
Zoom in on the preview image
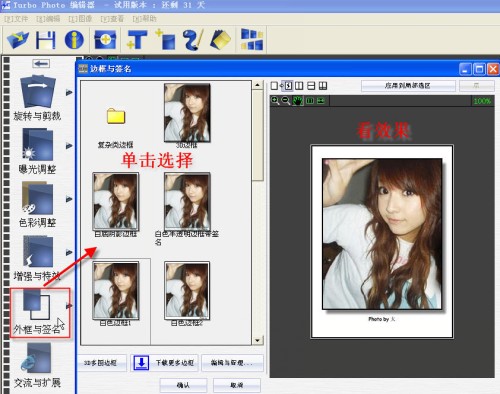(275, 100)
